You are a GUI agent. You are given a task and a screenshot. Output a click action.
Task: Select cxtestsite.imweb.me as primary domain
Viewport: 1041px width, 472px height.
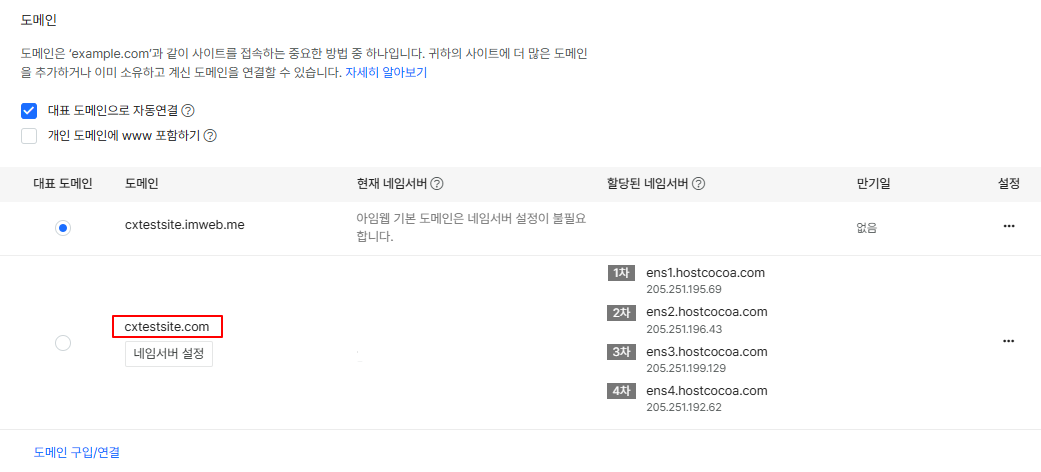pos(63,228)
